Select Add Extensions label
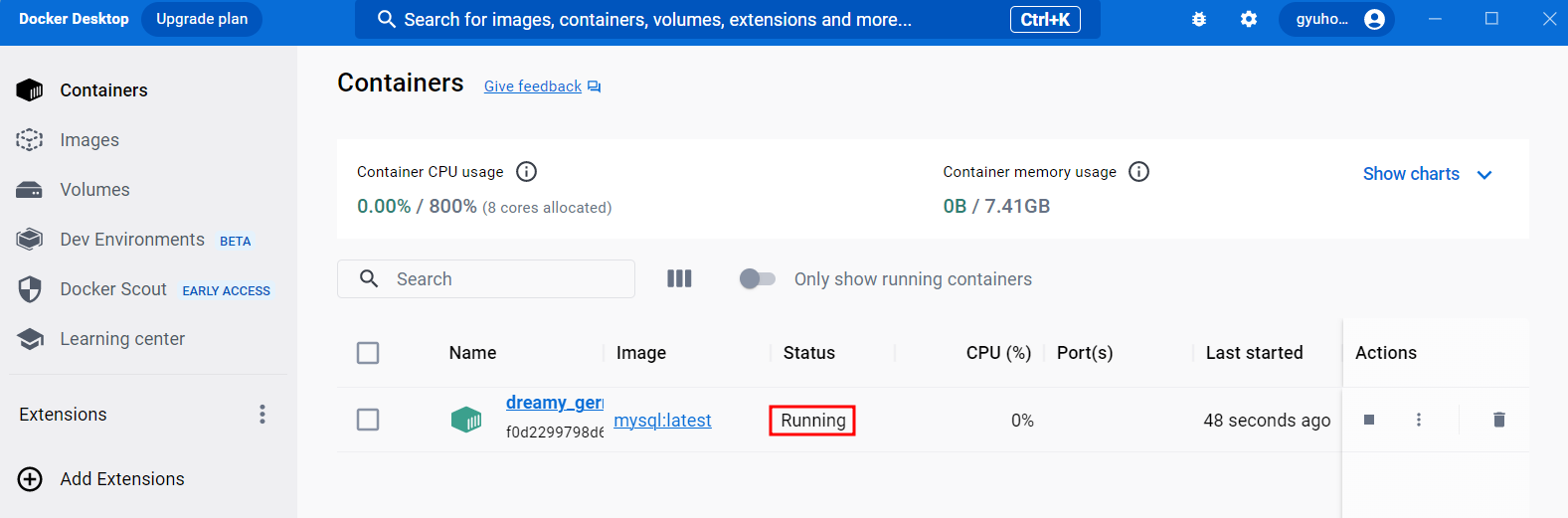This screenshot has height=518, width=1568. (122, 479)
